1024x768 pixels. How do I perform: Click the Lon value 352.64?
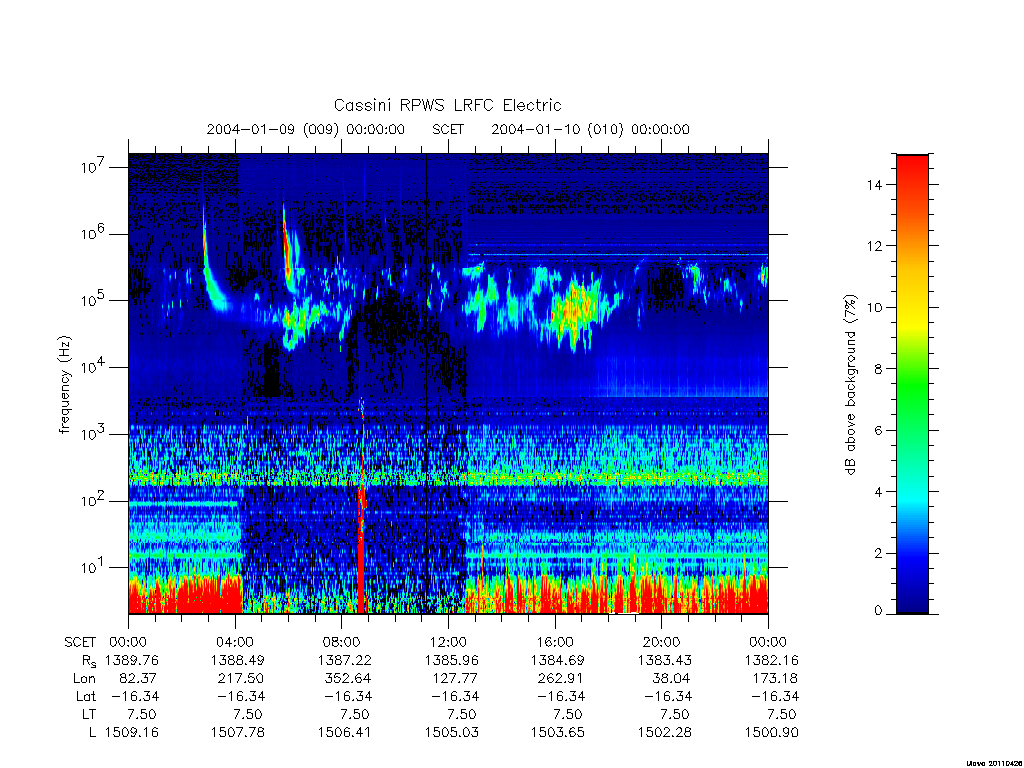(x=347, y=678)
